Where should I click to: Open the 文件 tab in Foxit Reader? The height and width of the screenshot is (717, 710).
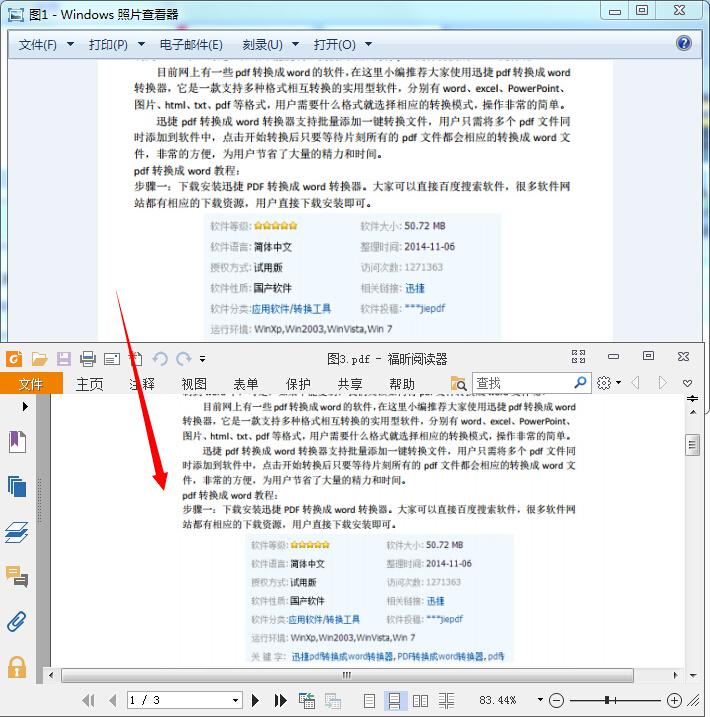point(31,383)
